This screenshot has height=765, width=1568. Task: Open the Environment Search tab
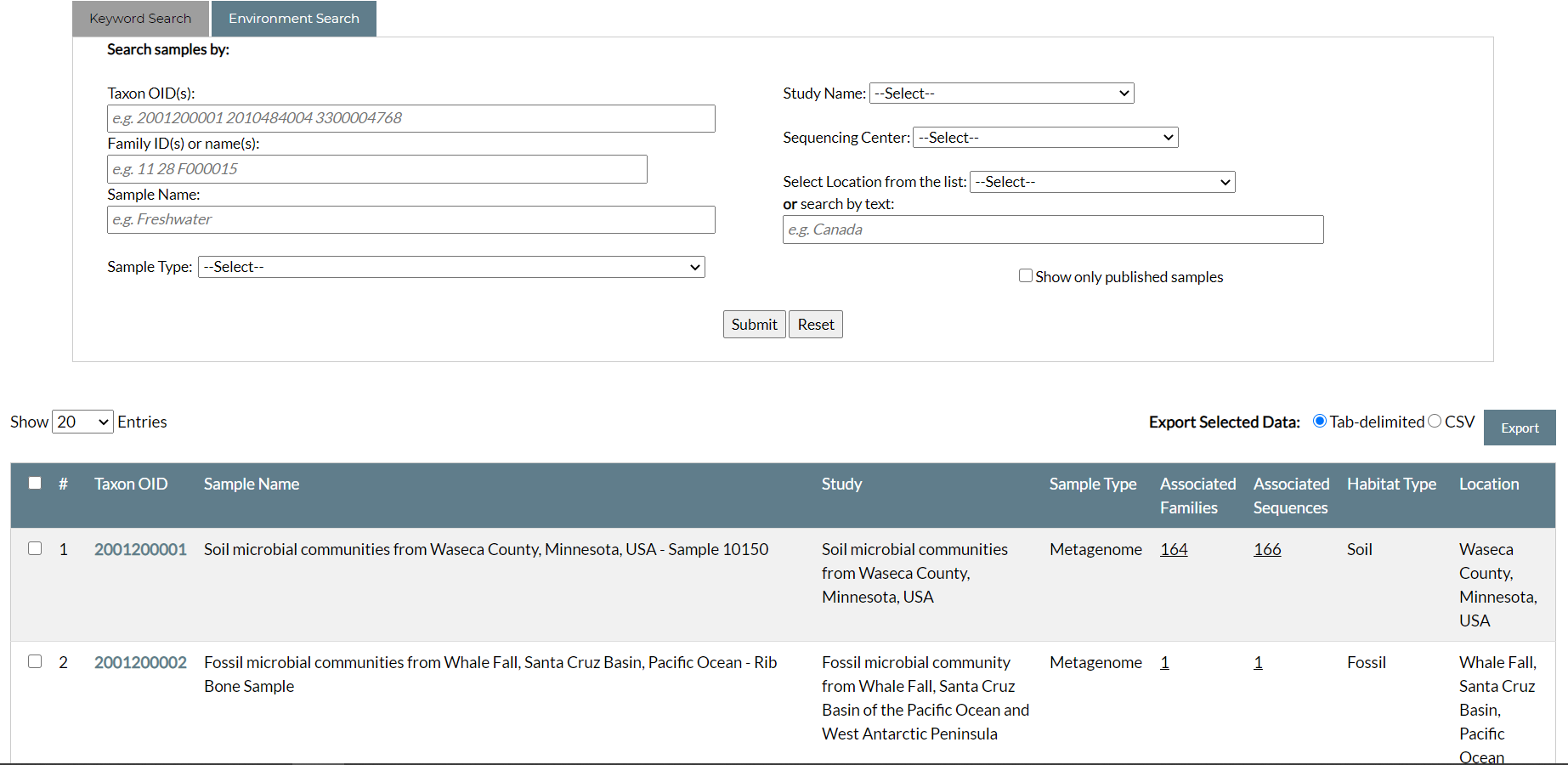pyautogui.click(x=293, y=19)
